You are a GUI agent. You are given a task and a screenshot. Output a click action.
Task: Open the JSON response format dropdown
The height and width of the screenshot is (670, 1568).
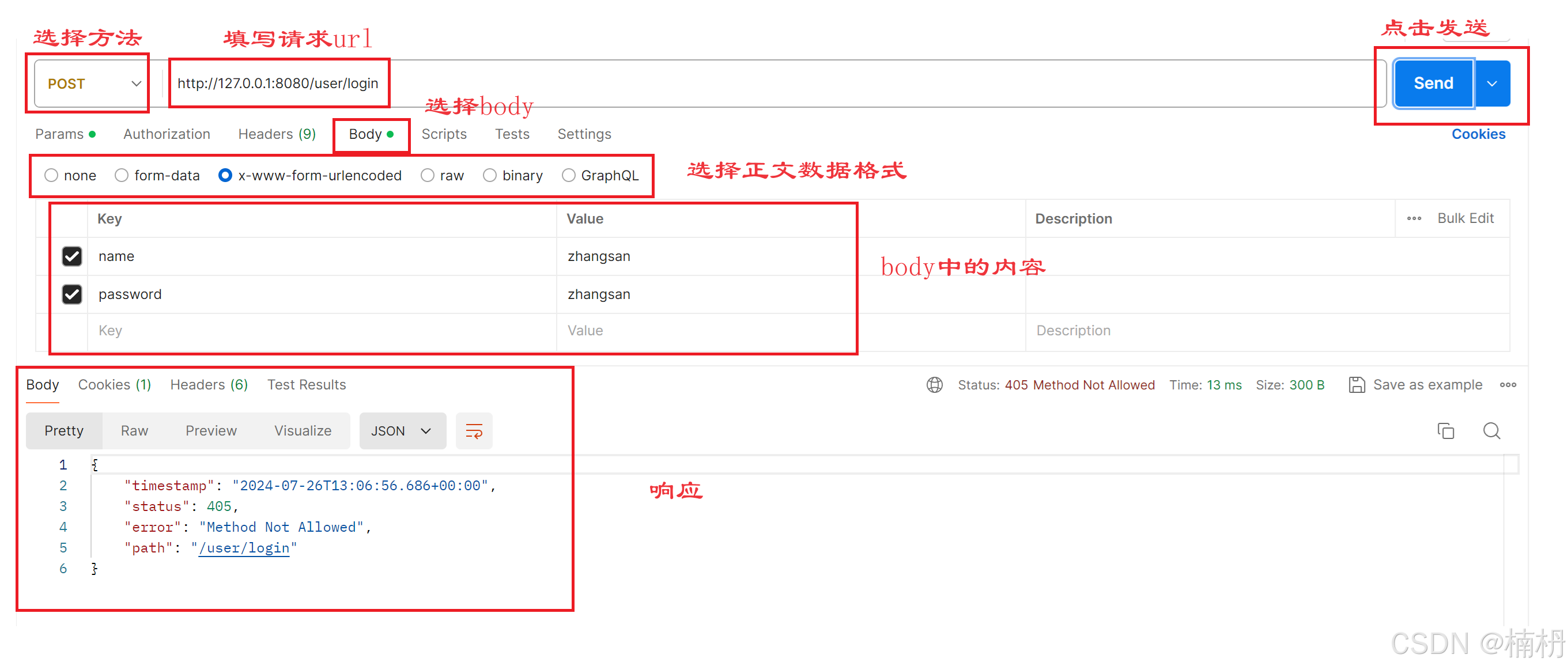(402, 431)
